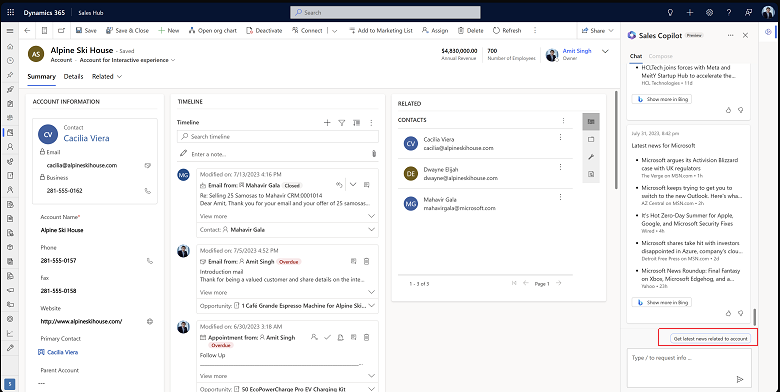
Task: Toggle the left site map hamburger menu
Action: (9, 31)
